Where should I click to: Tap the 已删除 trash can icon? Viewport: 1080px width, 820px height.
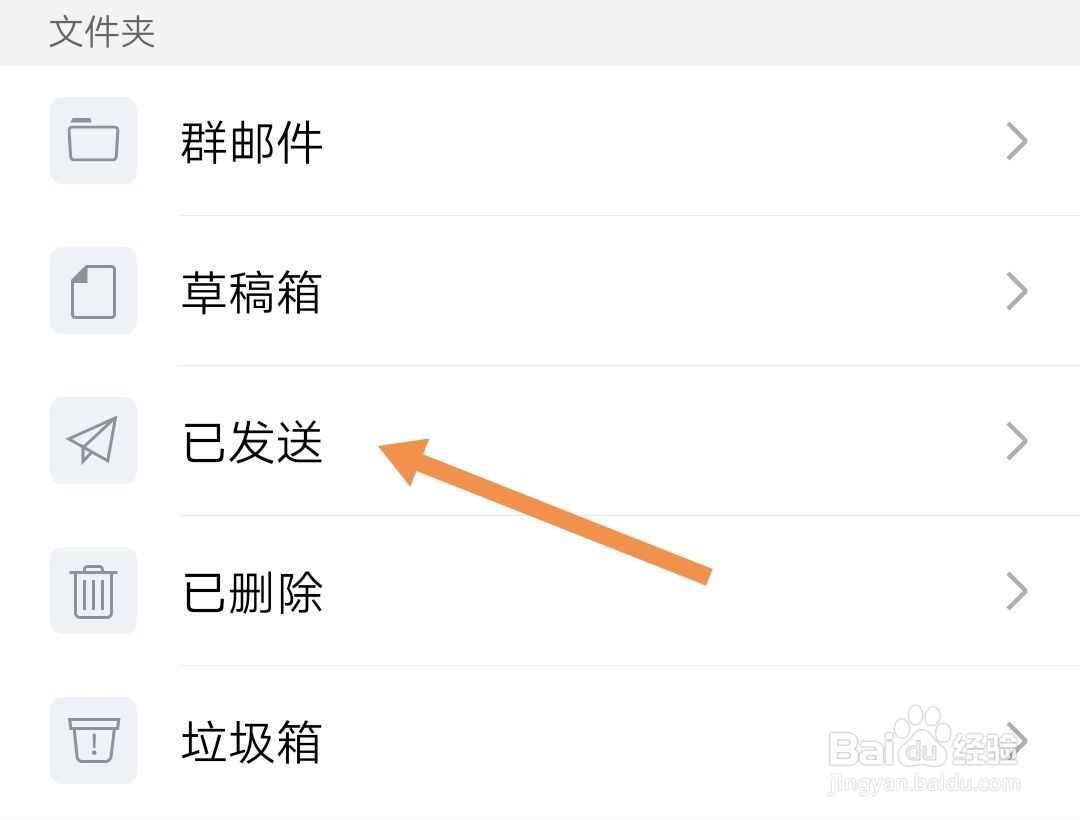[x=93, y=591]
